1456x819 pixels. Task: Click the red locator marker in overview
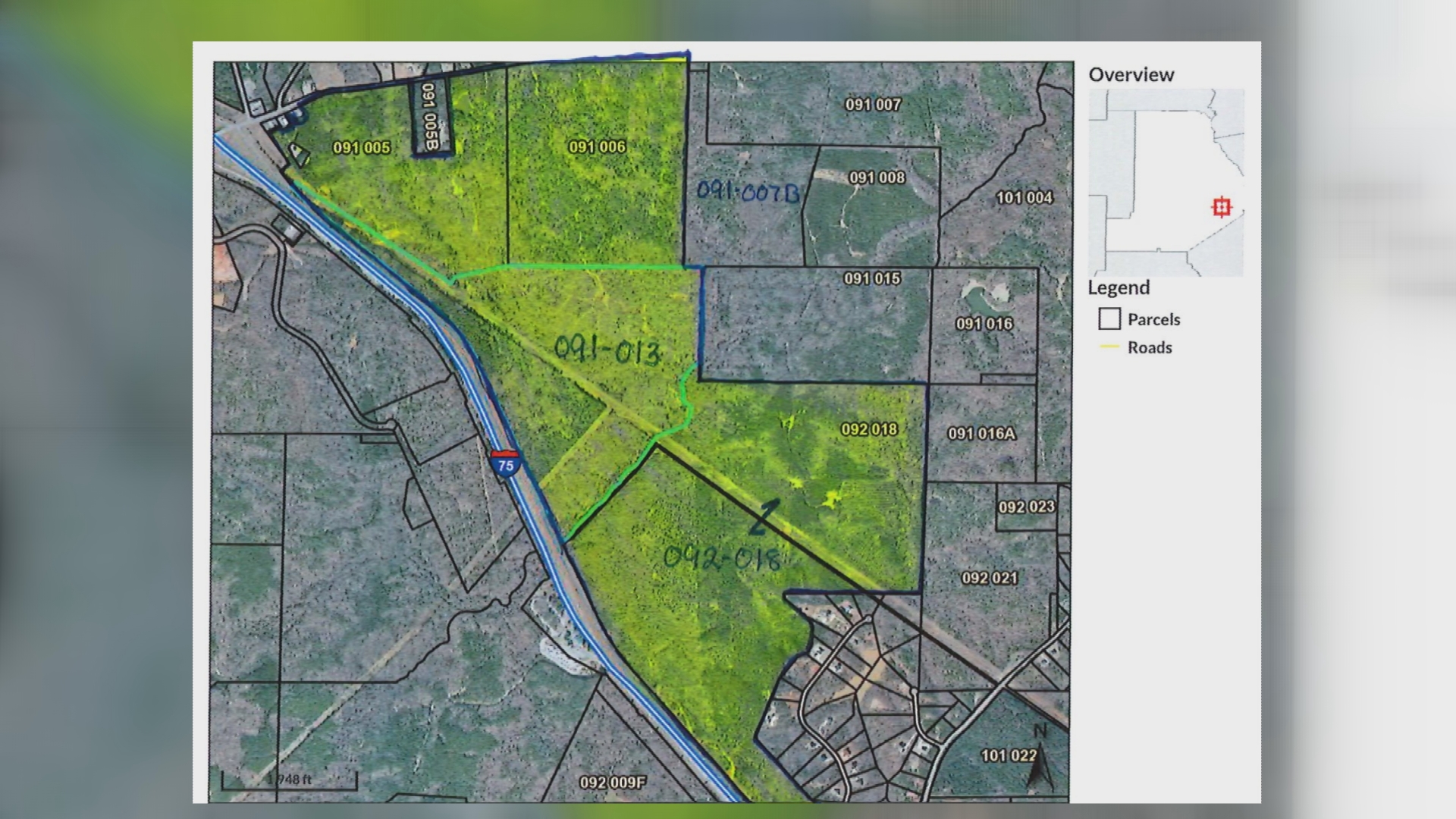(1221, 207)
